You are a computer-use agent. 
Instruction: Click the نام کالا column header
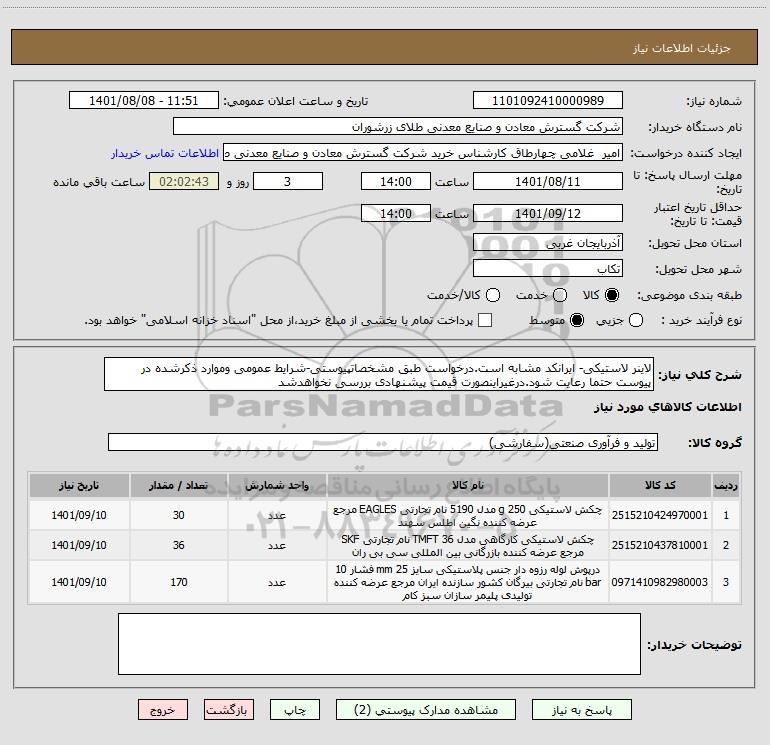468,485
